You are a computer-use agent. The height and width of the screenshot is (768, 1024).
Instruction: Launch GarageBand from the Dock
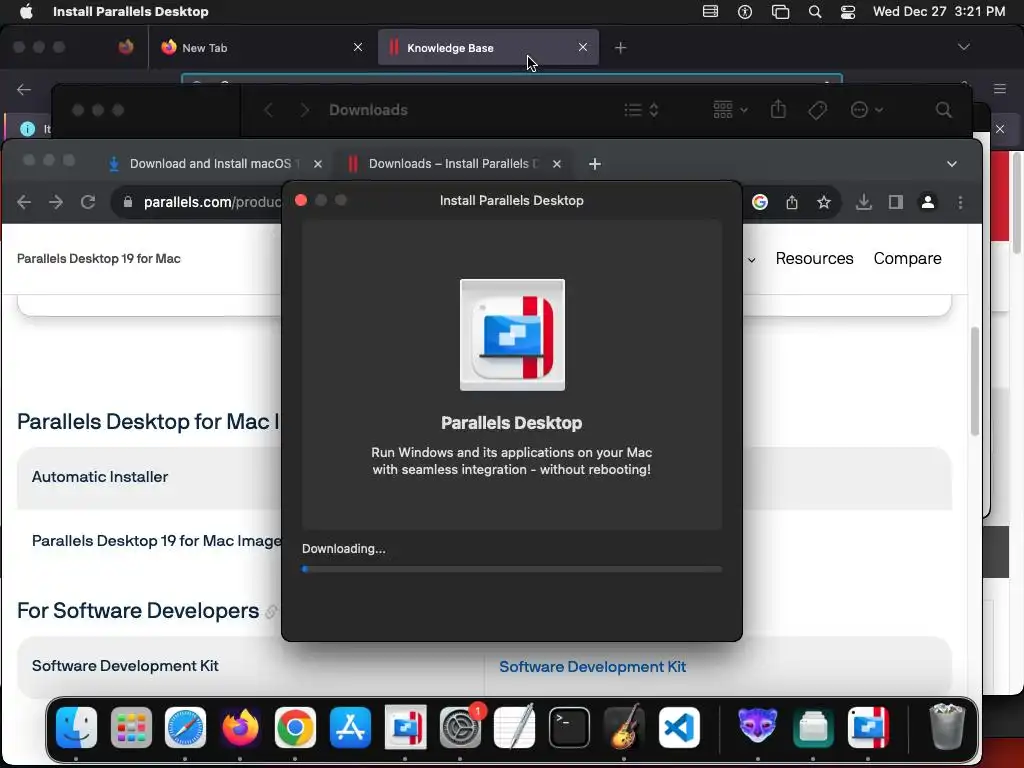pyautogui.click(x=624, y=728)
